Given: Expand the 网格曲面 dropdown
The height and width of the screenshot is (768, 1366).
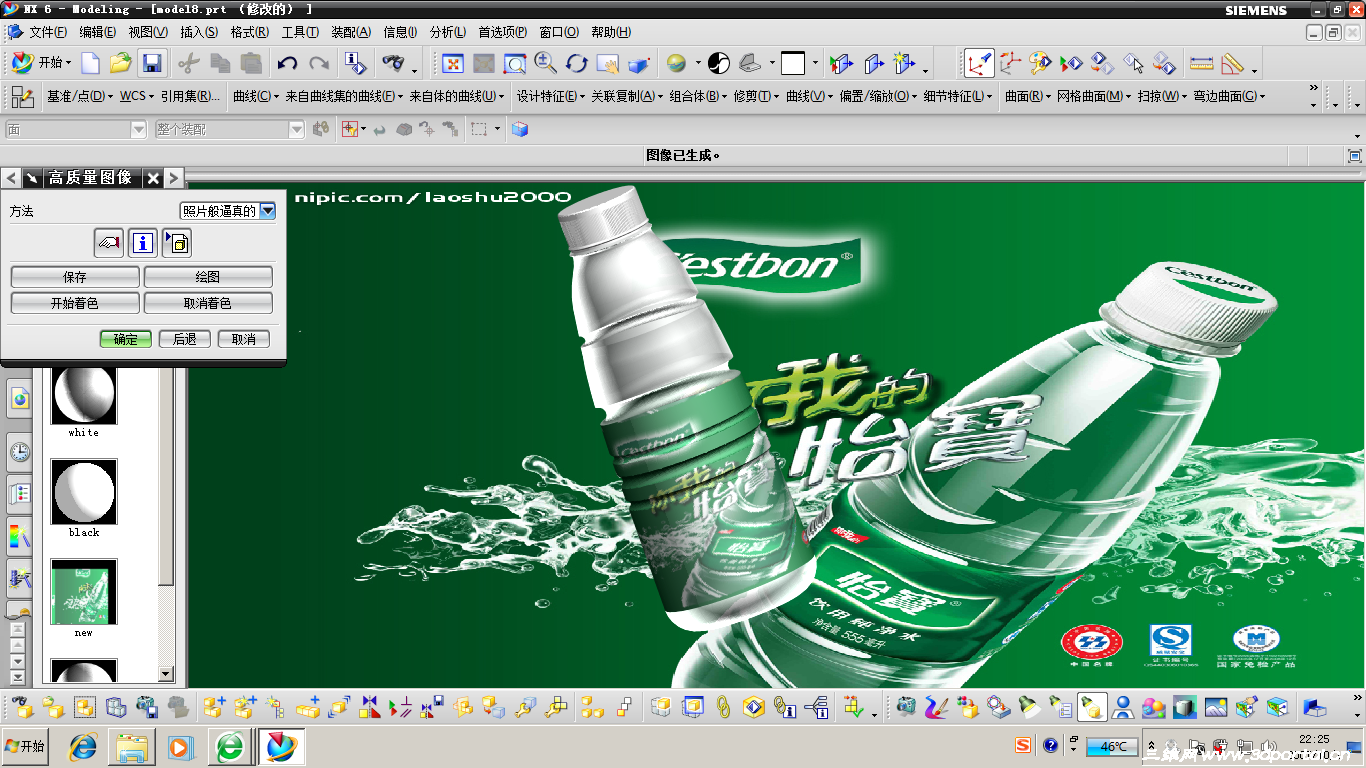Looking at the screenshot, I should (x=1094, y=97).
